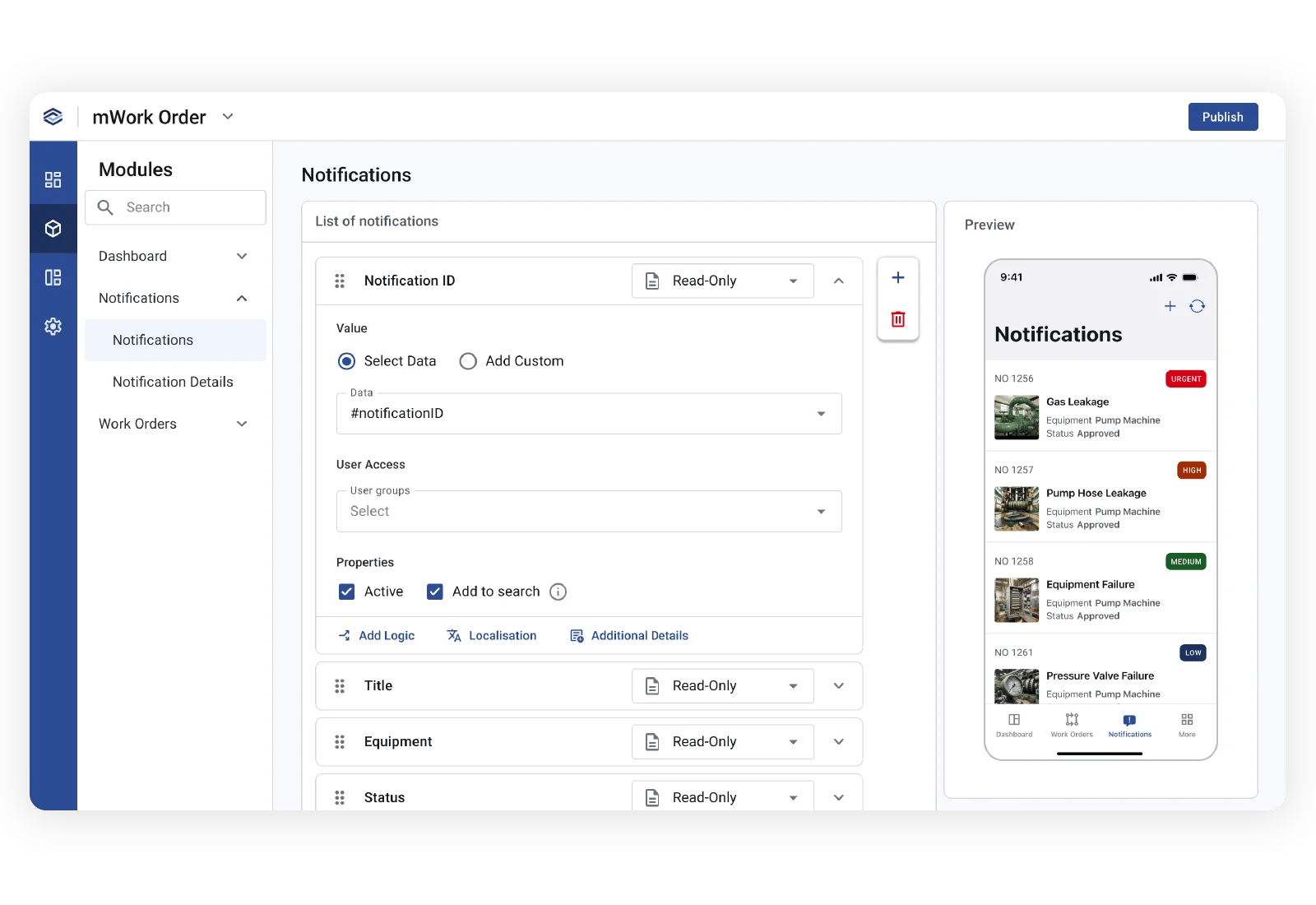Click the info icon beside Add to search

tap(558, 592)
